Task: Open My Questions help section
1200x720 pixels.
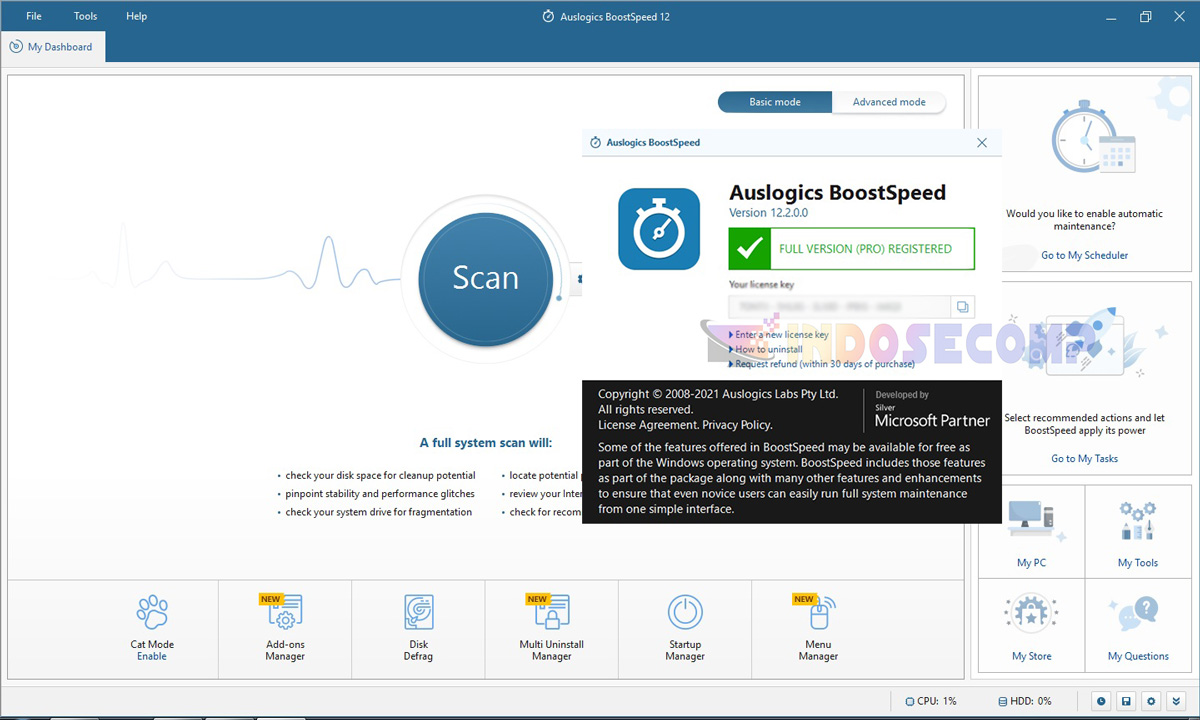Action: tap(1138, 625)
